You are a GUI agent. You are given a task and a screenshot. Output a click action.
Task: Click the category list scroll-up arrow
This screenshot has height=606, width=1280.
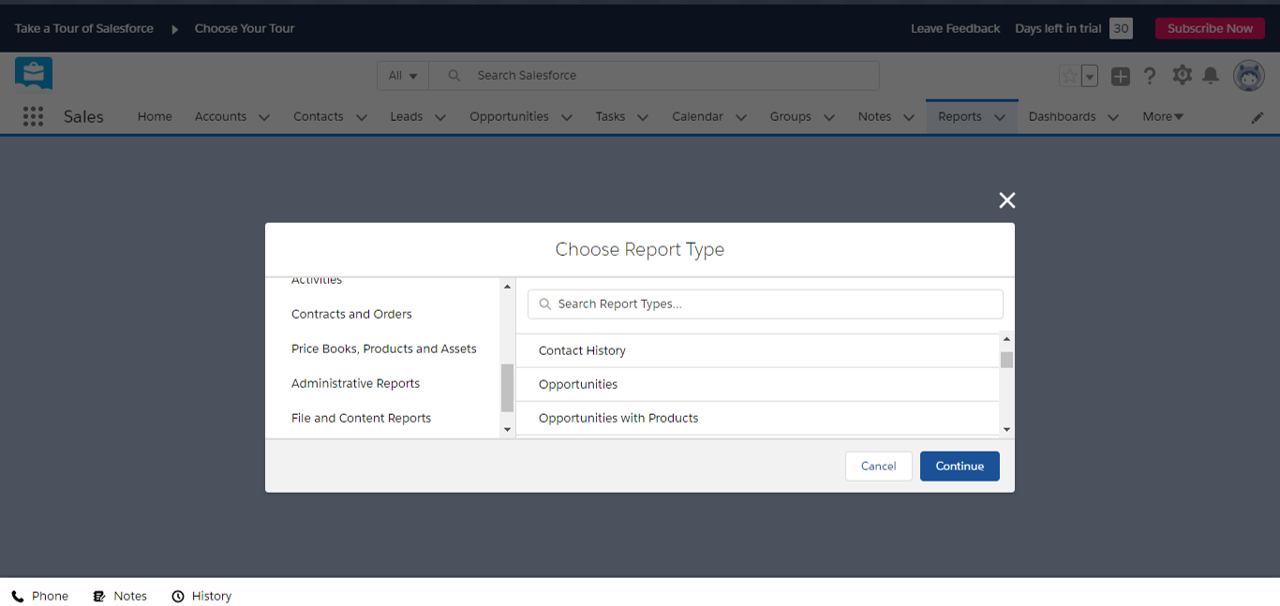click(x=507, y=287)
